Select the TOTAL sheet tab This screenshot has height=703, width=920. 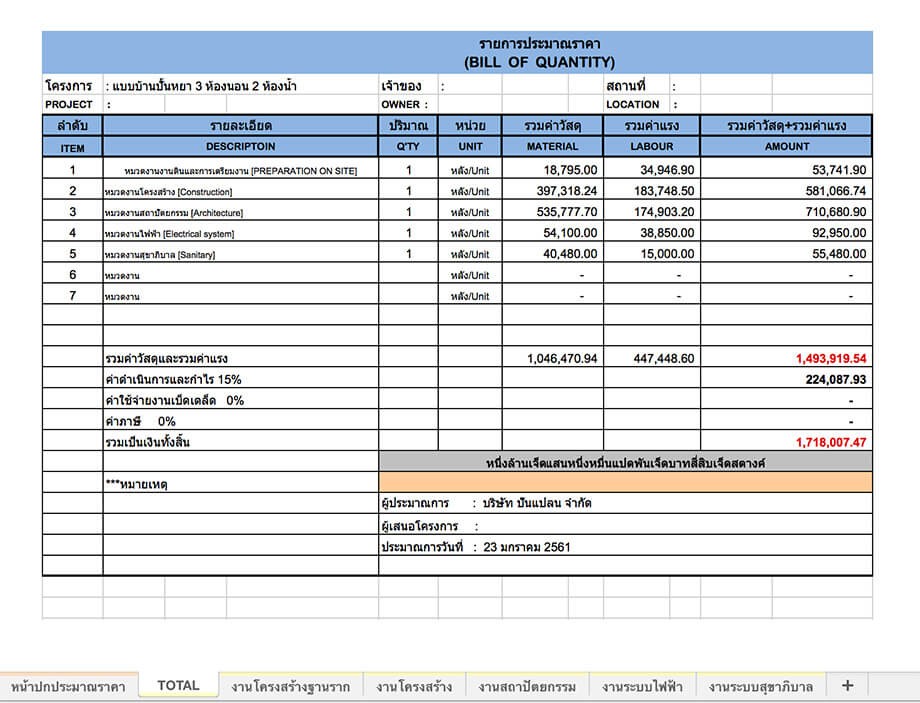178,686
